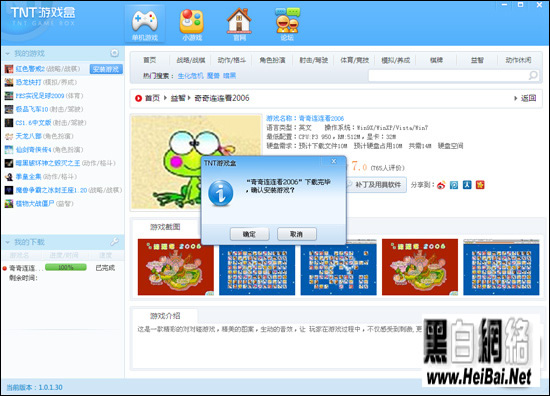Click the game search input field
The image size is (550, 396).
click(449, 75)
